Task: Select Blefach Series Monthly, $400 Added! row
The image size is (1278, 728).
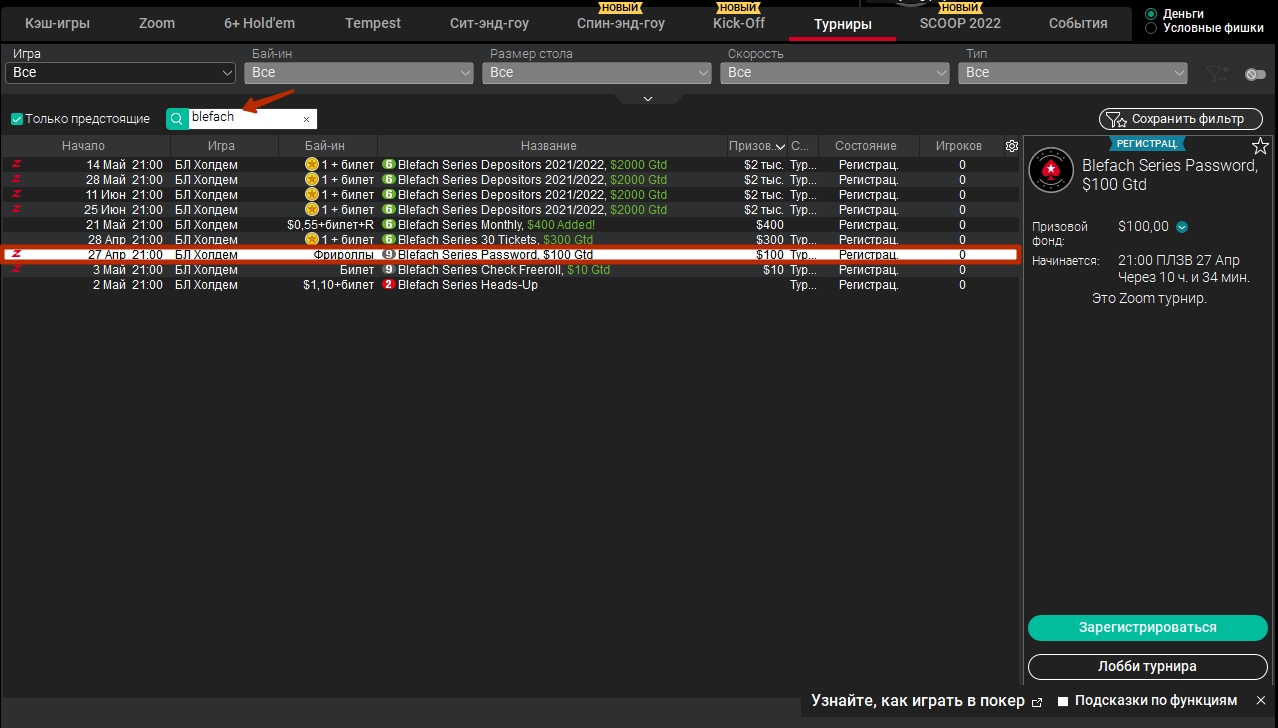Action: coord(510,225)
